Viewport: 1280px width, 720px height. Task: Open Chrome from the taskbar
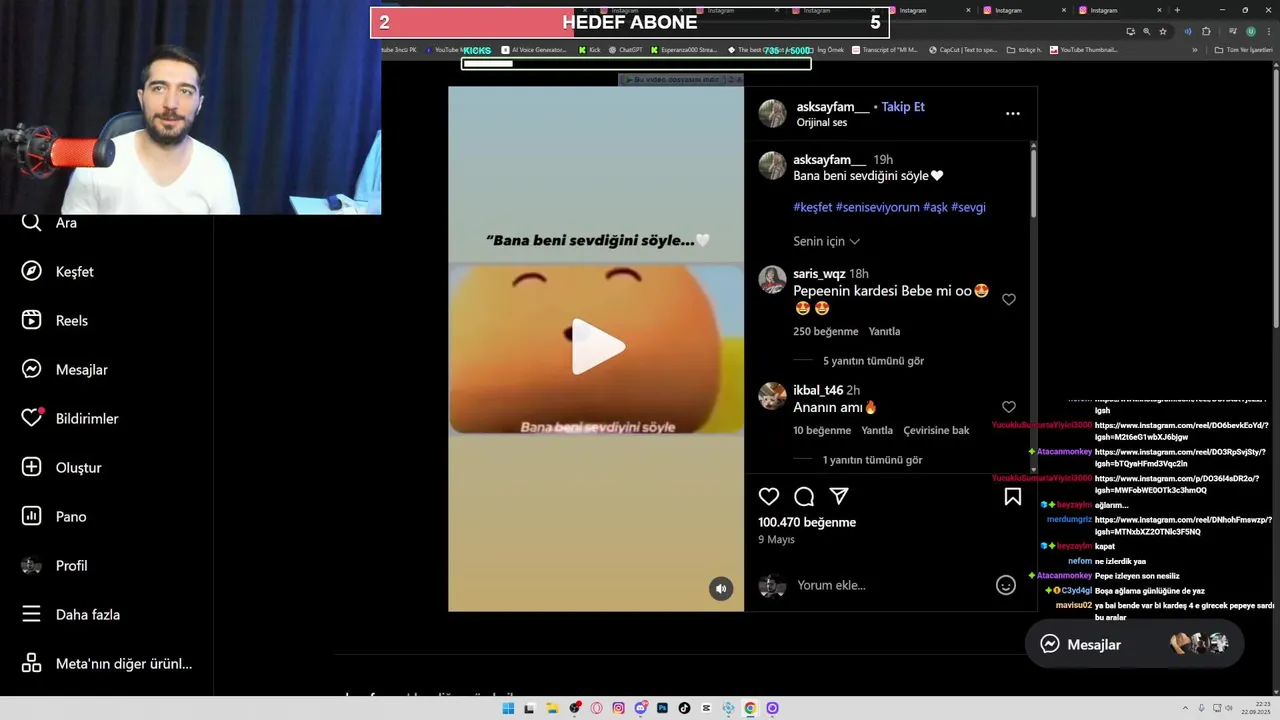pos(750,708)
